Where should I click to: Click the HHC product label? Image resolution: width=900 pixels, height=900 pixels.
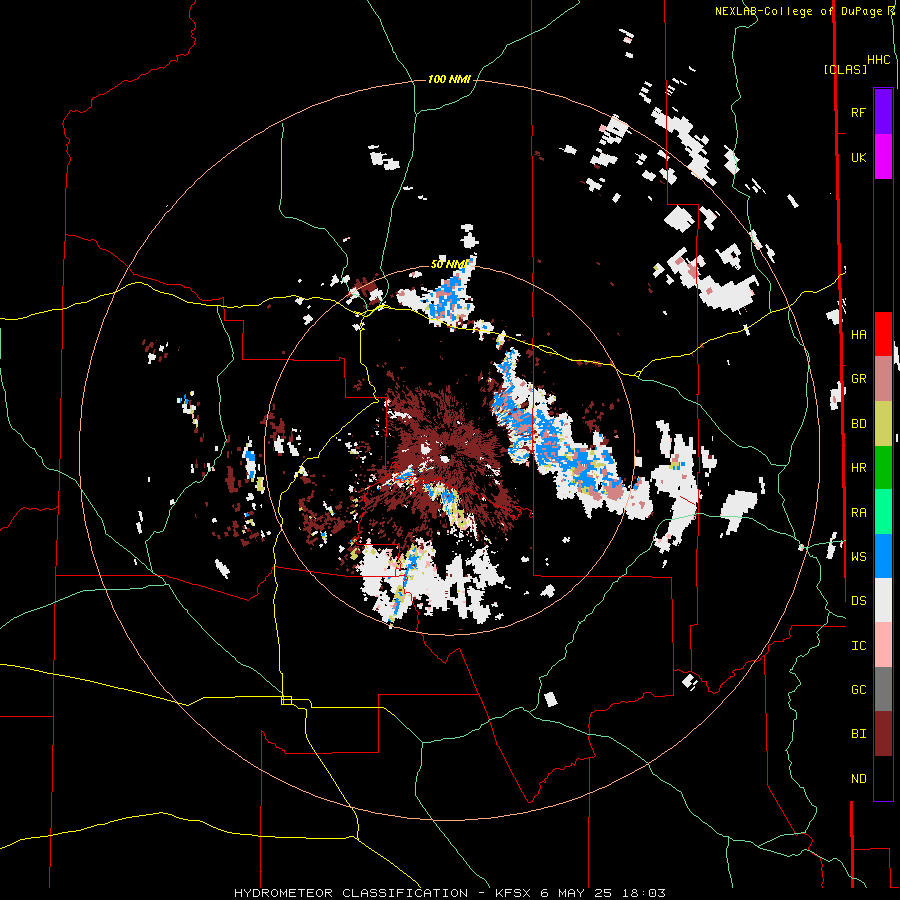(878, 60)
